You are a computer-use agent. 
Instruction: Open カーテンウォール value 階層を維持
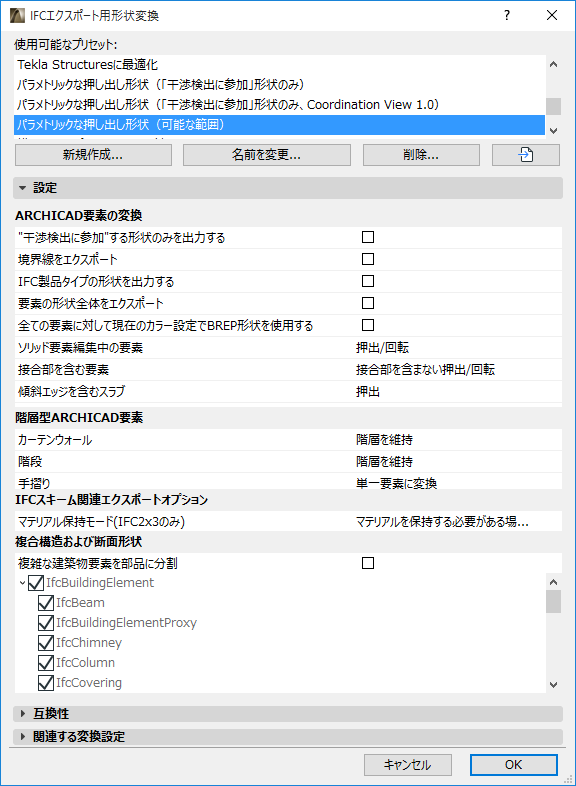[x=385, y=440]
